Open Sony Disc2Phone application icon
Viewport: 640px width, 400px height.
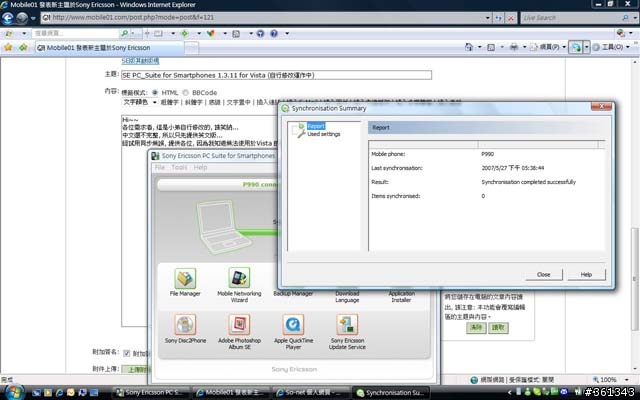[185, 325]
